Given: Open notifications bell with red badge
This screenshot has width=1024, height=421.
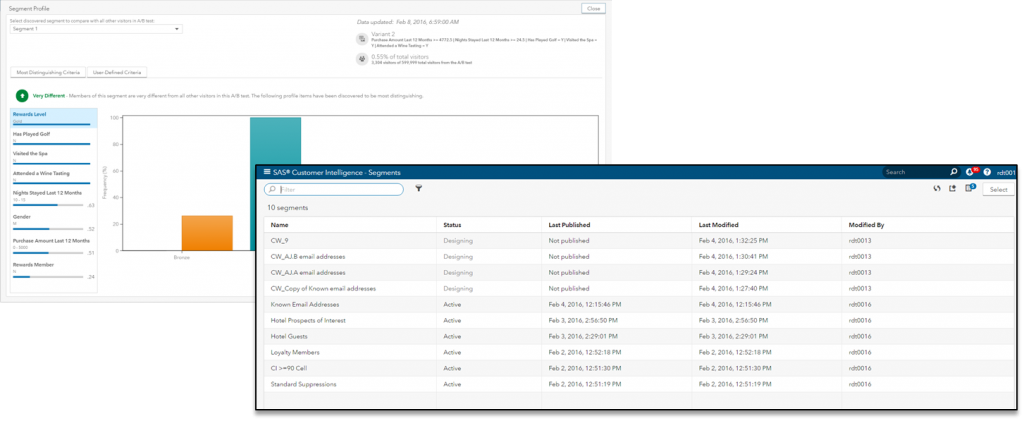Looking at the screenshot, I should (x=970, y=172).
